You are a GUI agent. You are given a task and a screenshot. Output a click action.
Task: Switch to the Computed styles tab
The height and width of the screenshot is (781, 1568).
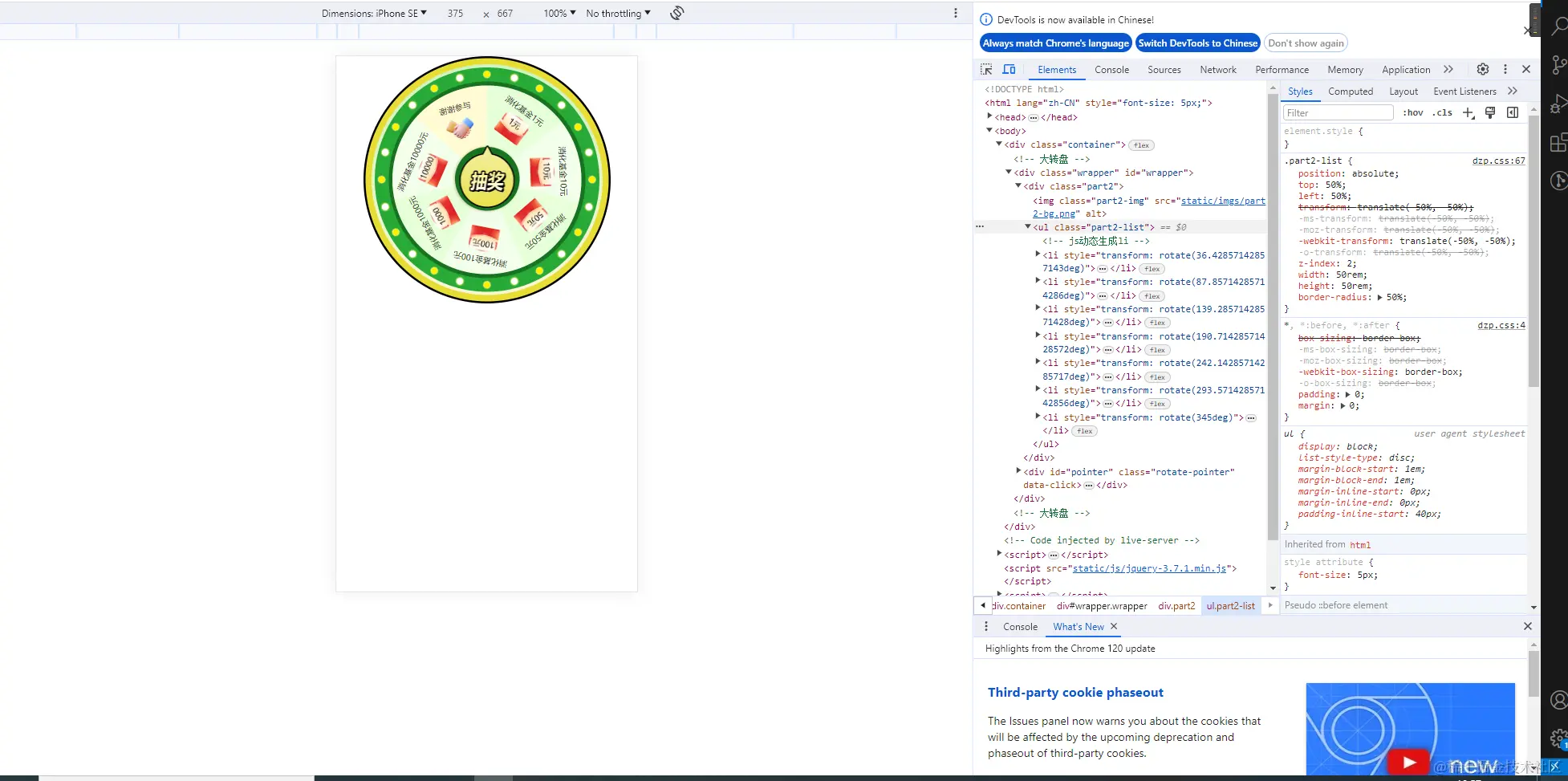[1351, 91]
